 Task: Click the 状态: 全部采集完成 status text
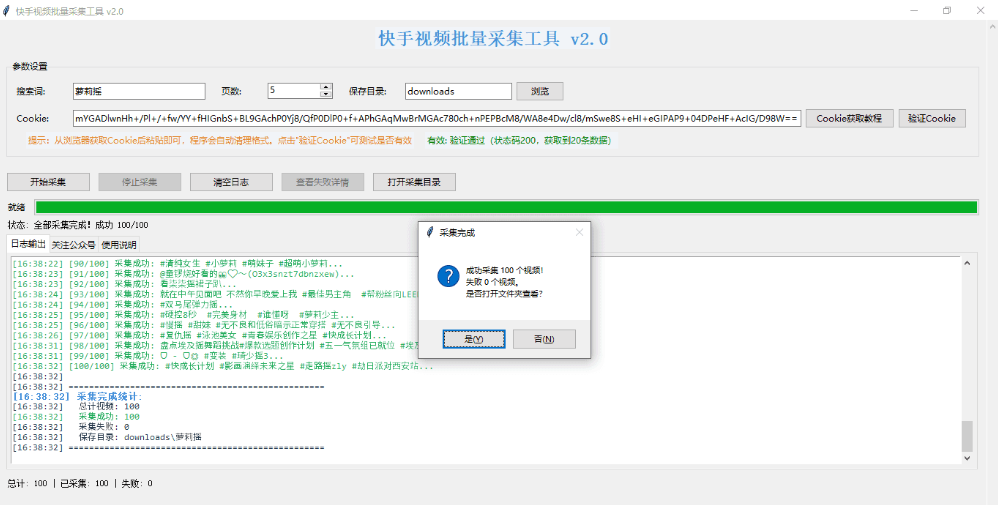[x=78, y=225]
